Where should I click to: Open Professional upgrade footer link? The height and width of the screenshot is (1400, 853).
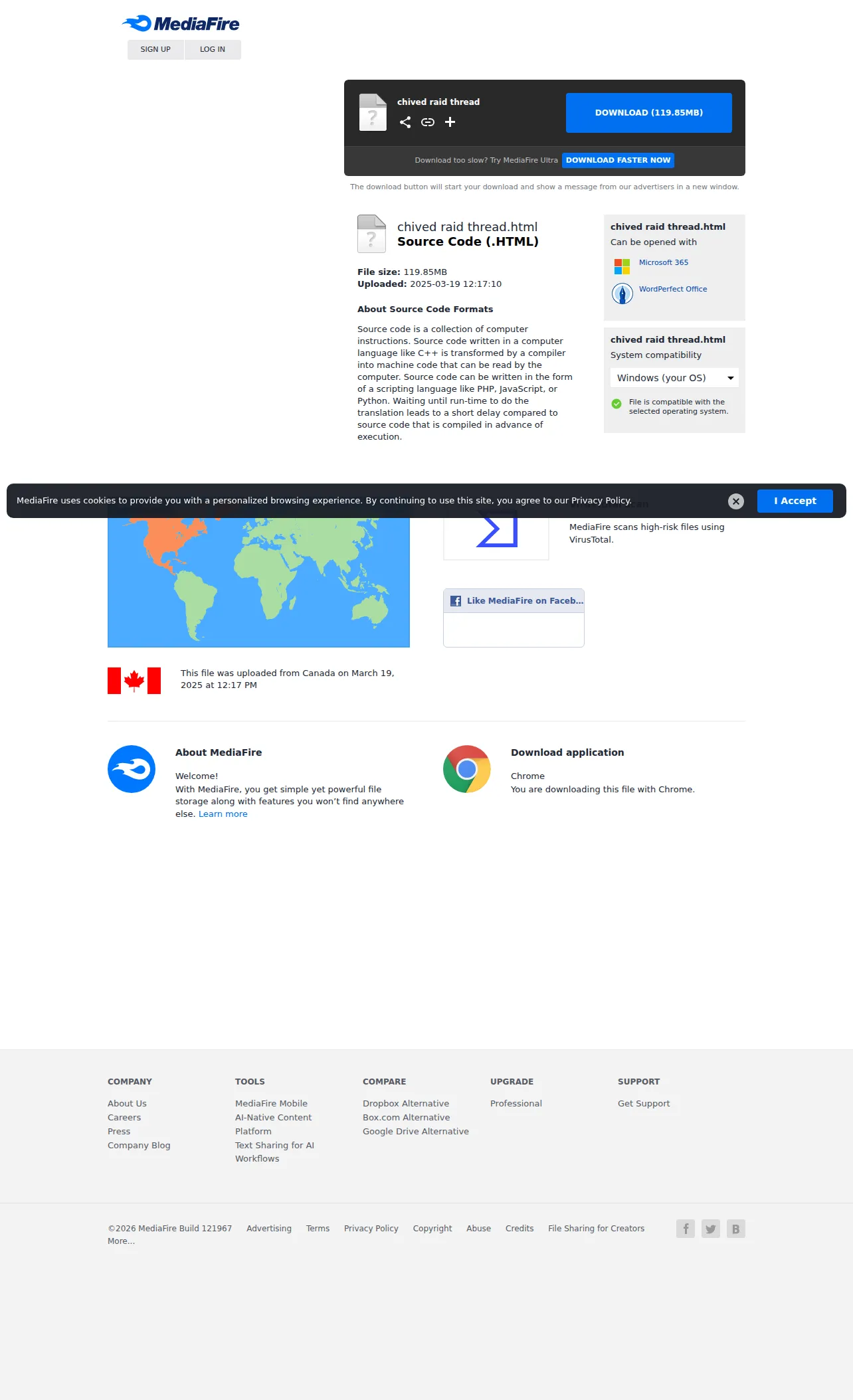coord(516,1104)
